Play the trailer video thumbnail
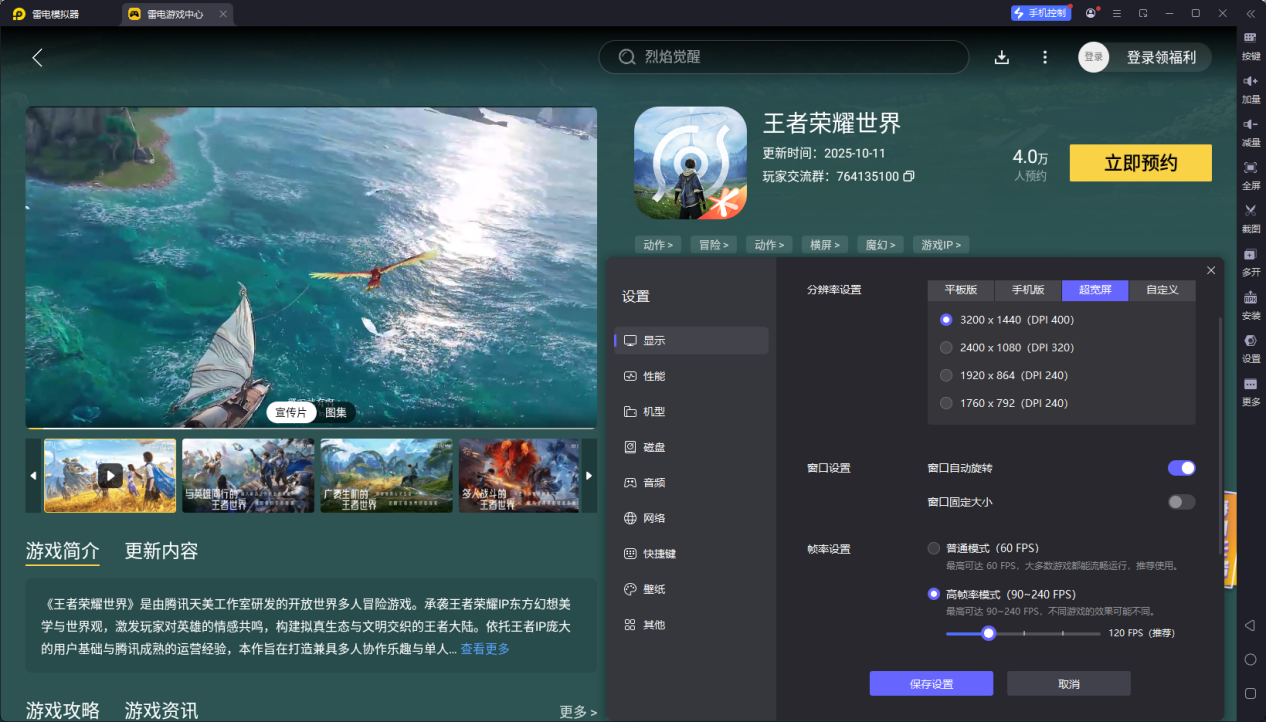The image size is (1266, 722). click(110, 475)
